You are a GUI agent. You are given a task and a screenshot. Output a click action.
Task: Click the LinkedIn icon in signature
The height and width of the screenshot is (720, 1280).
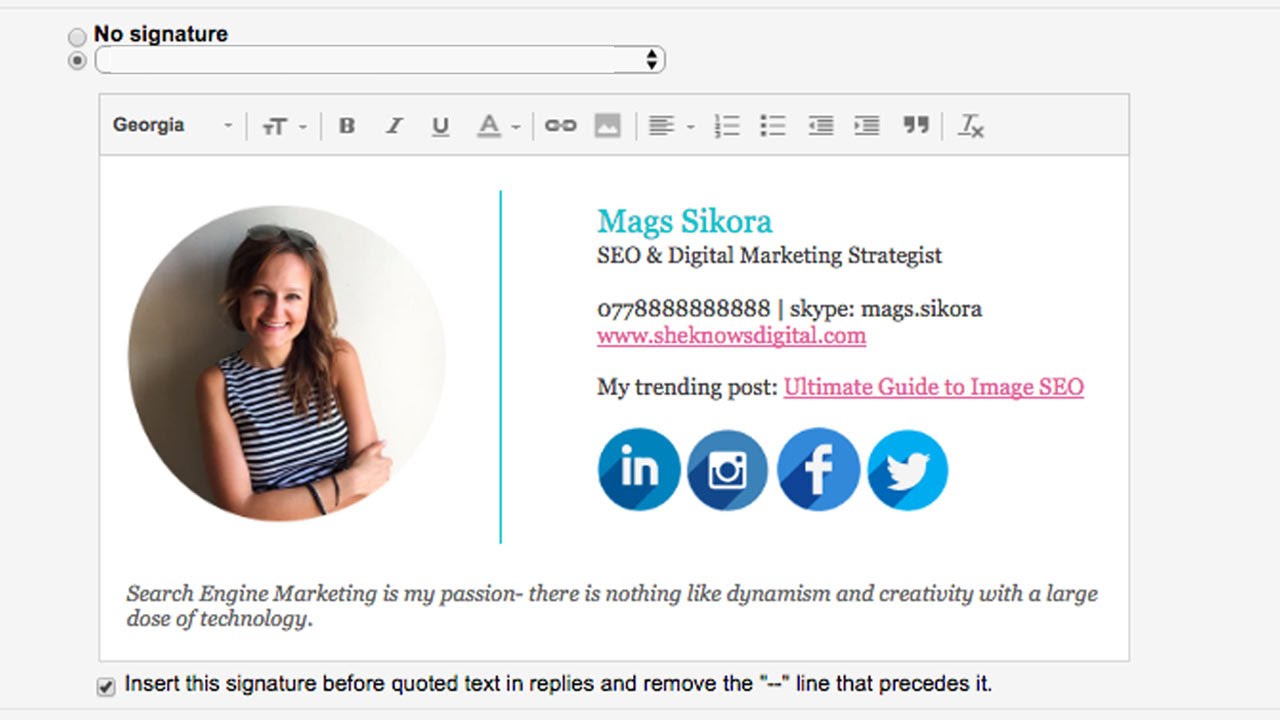tap(639, 469)
